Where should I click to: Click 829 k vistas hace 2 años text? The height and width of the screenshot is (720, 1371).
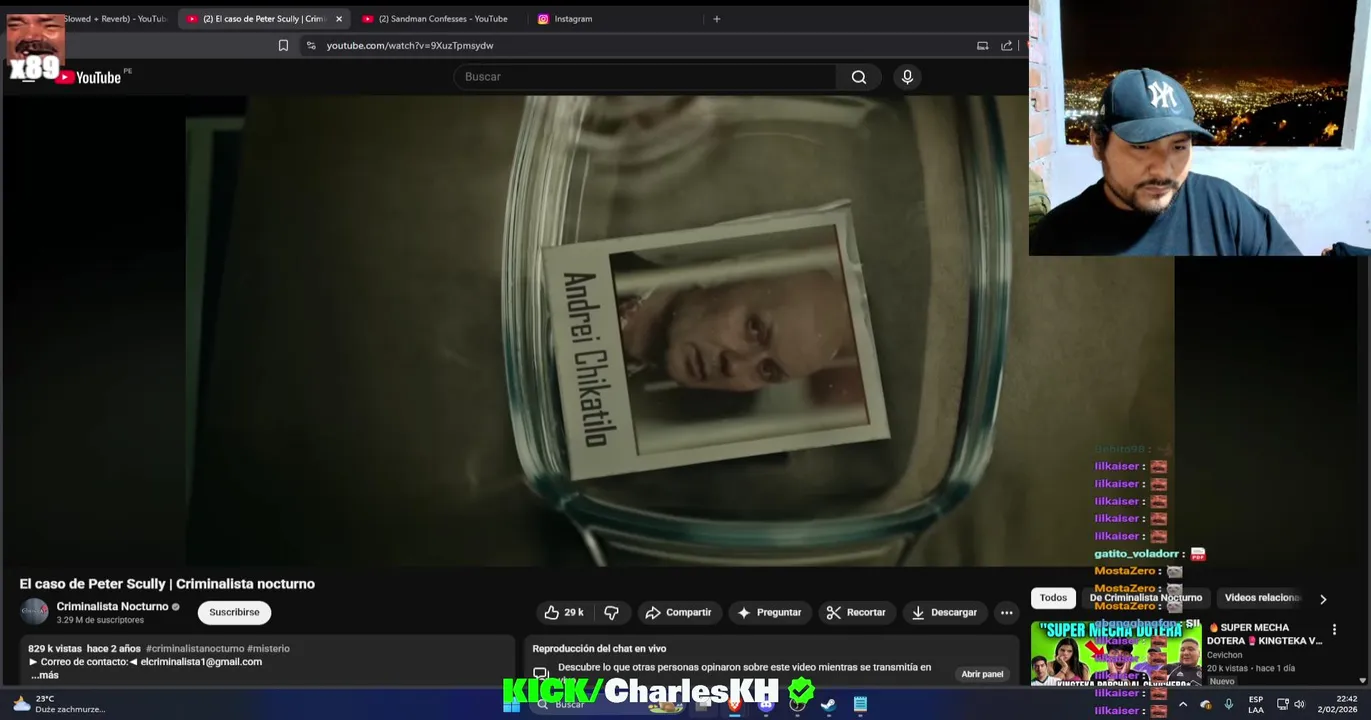84,648
